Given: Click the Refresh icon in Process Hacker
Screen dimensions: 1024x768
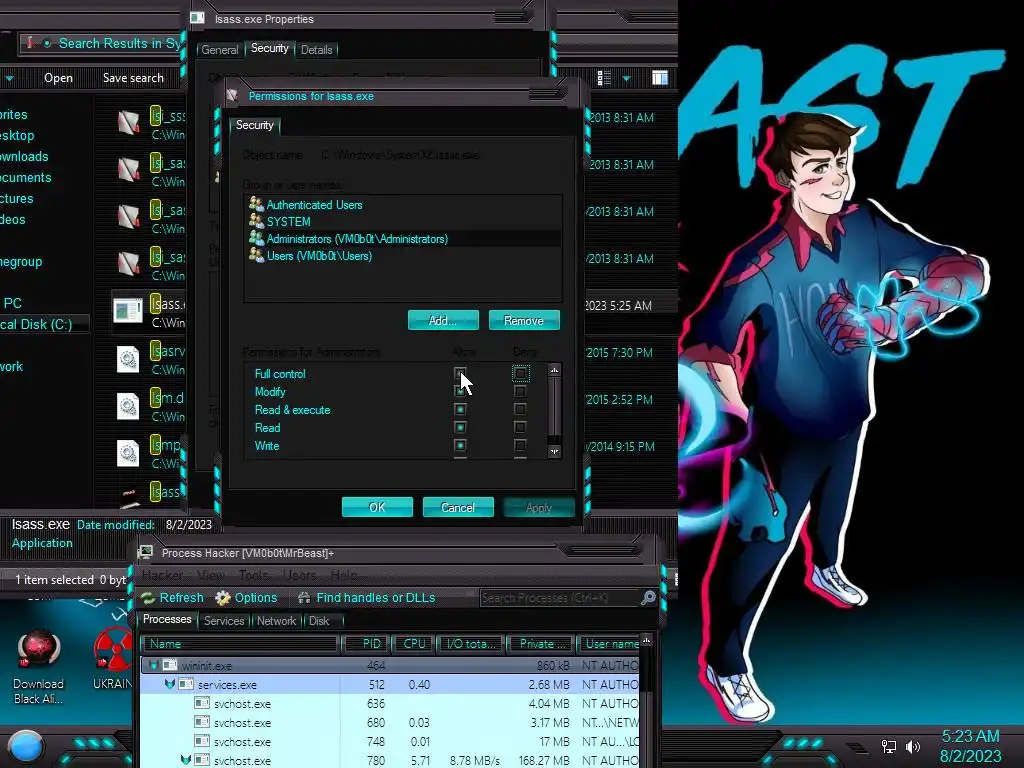Looking at the screenshot, I should tap(148, 598).
